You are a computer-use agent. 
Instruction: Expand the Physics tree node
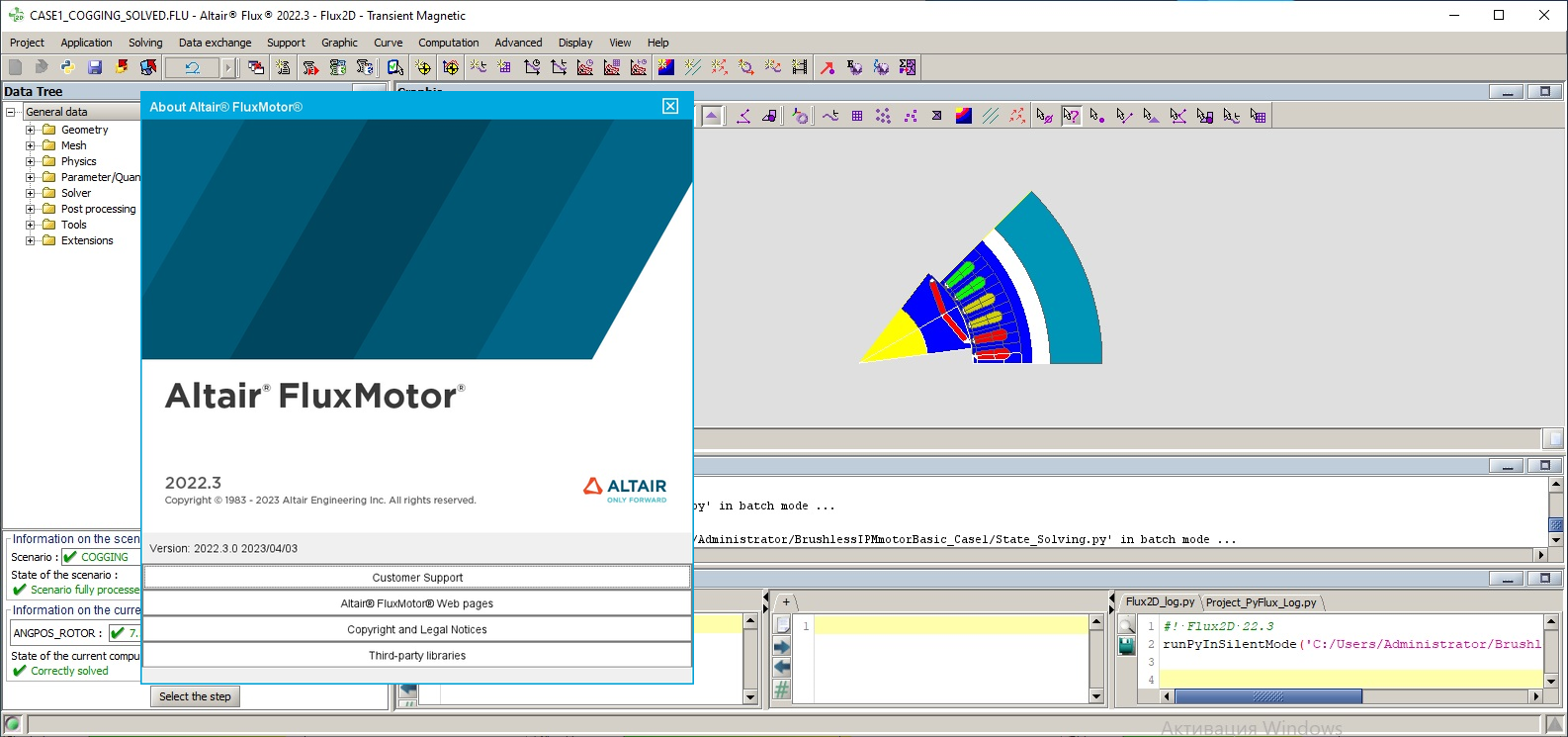pyautogui.click(x=31, y=161)
